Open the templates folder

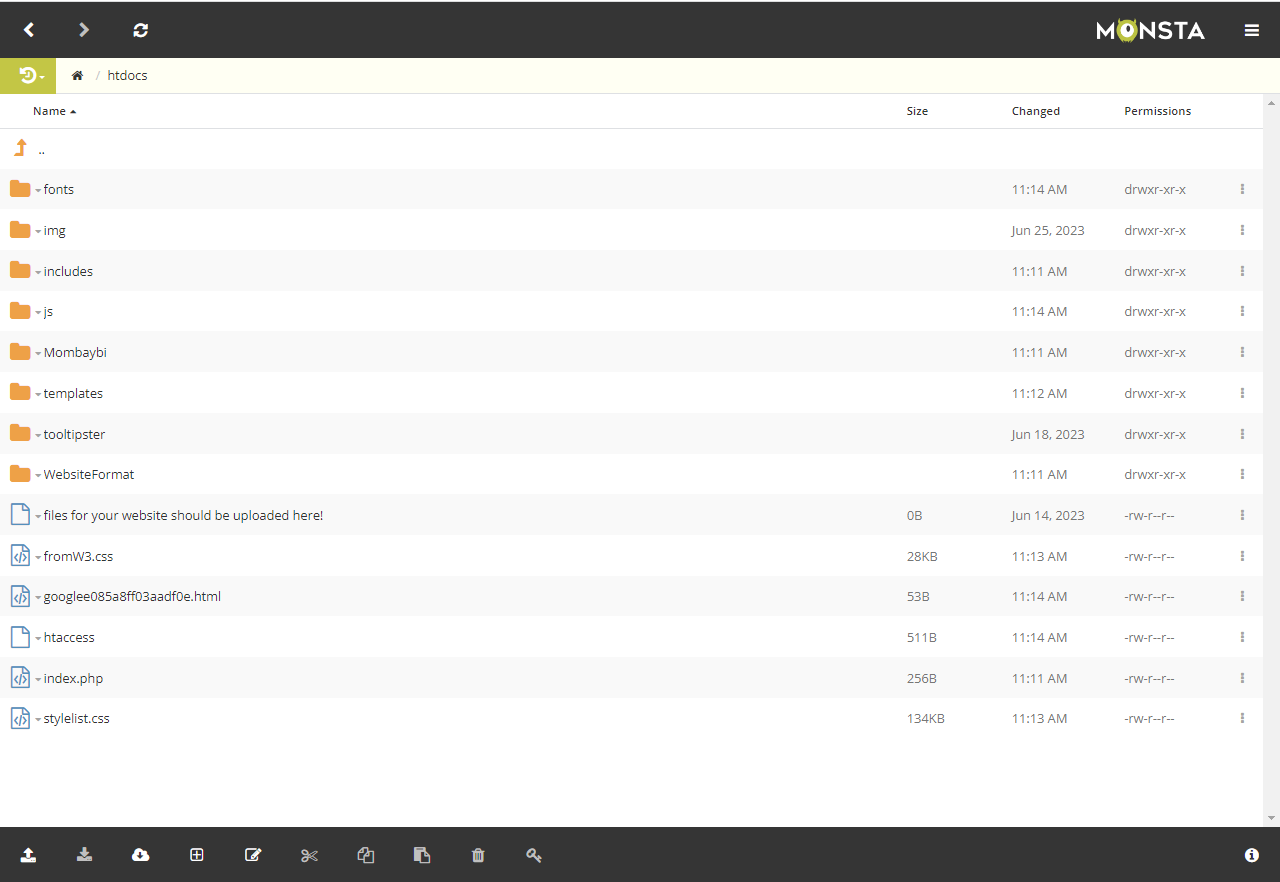tap(73, 393)
